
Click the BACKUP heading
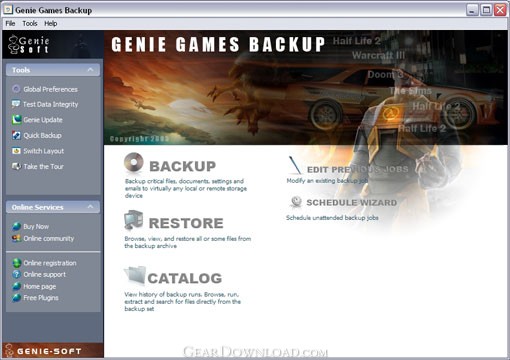pos(182,166)
